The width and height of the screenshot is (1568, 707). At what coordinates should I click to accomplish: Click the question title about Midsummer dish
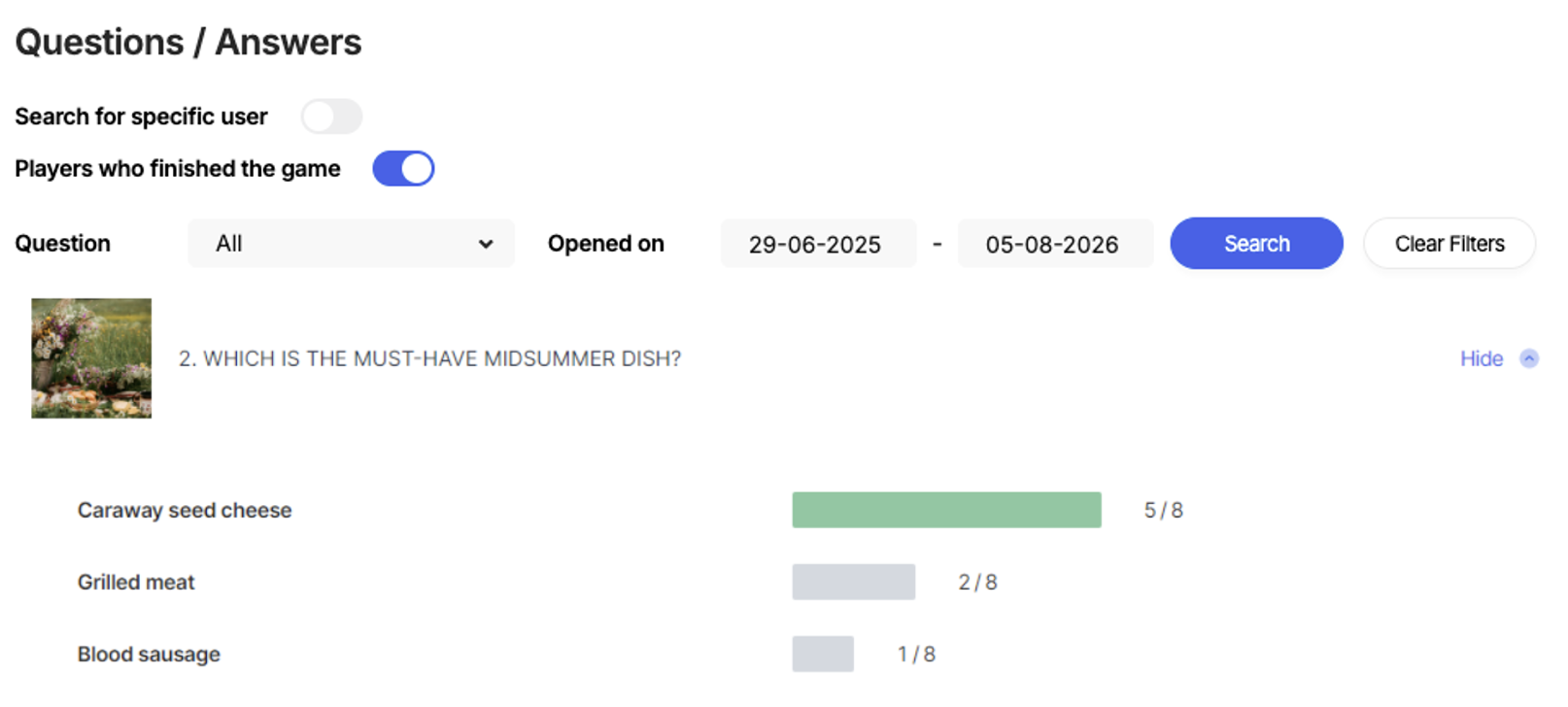point(429,358)
